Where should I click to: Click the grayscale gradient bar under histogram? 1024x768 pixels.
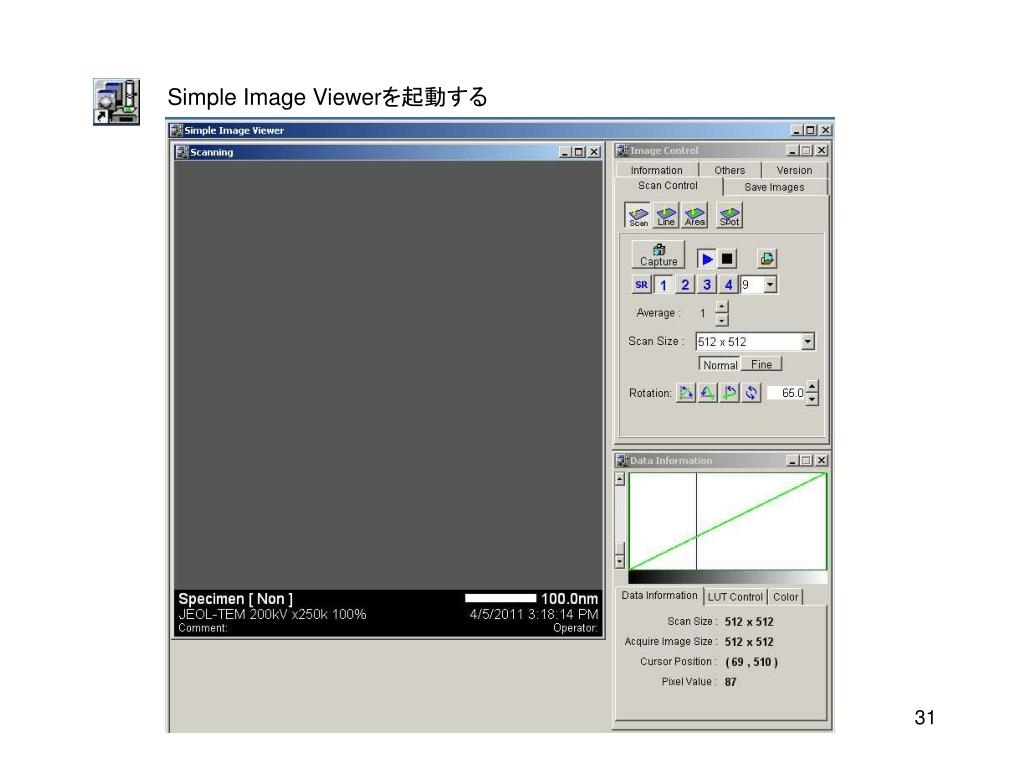(728, 577)
